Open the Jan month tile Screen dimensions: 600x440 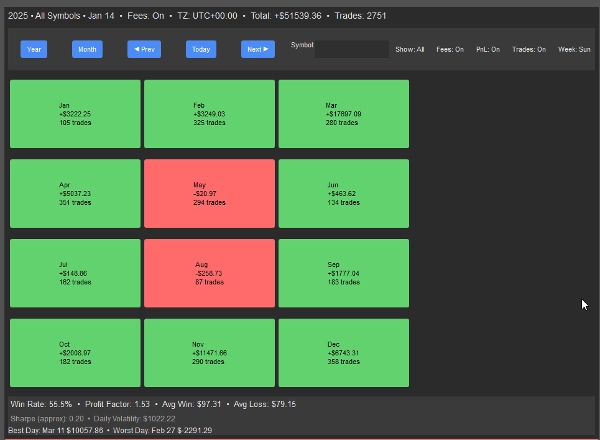[x=75, y=114]
